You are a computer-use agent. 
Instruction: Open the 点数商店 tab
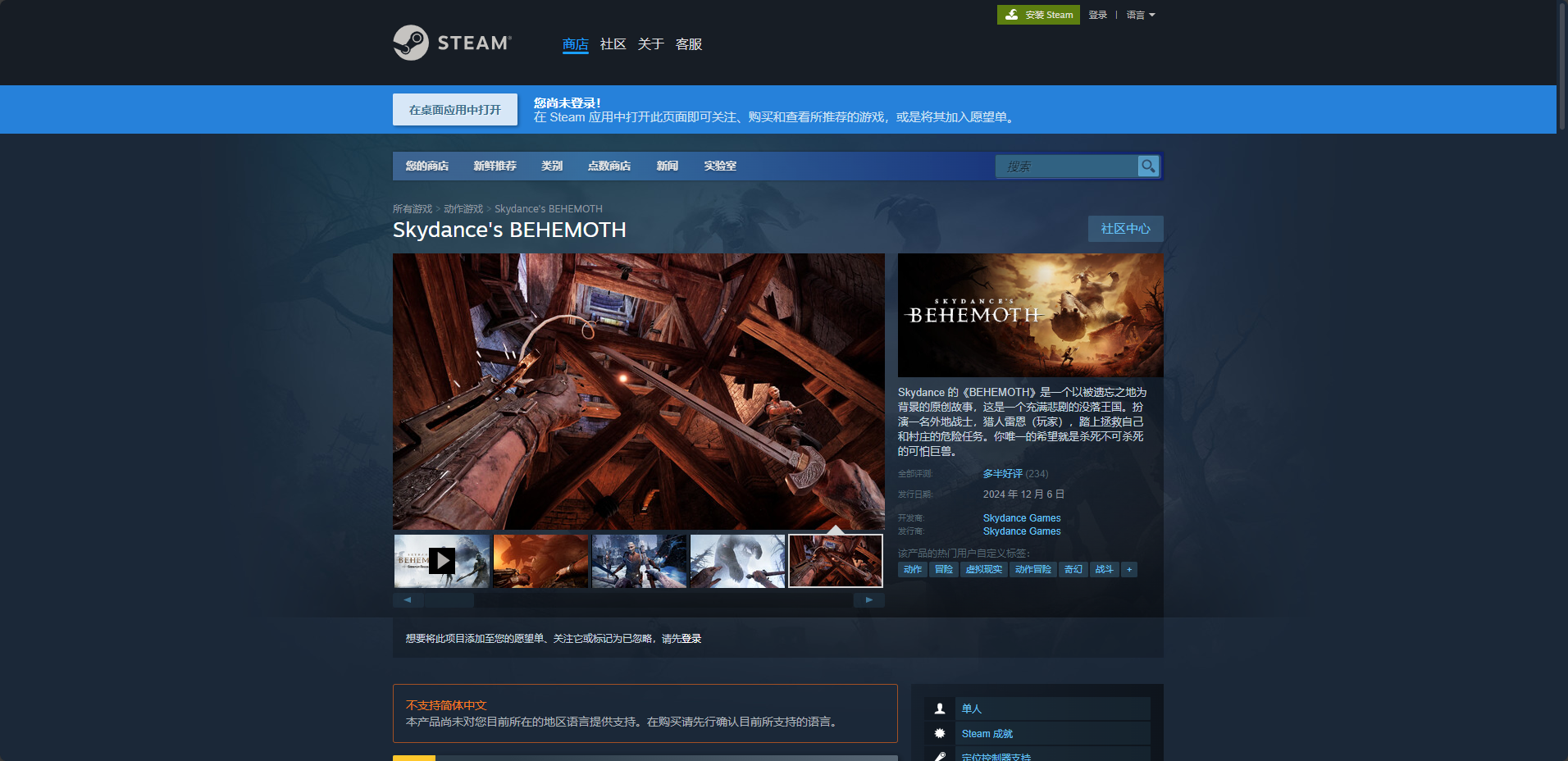point(609,166)
